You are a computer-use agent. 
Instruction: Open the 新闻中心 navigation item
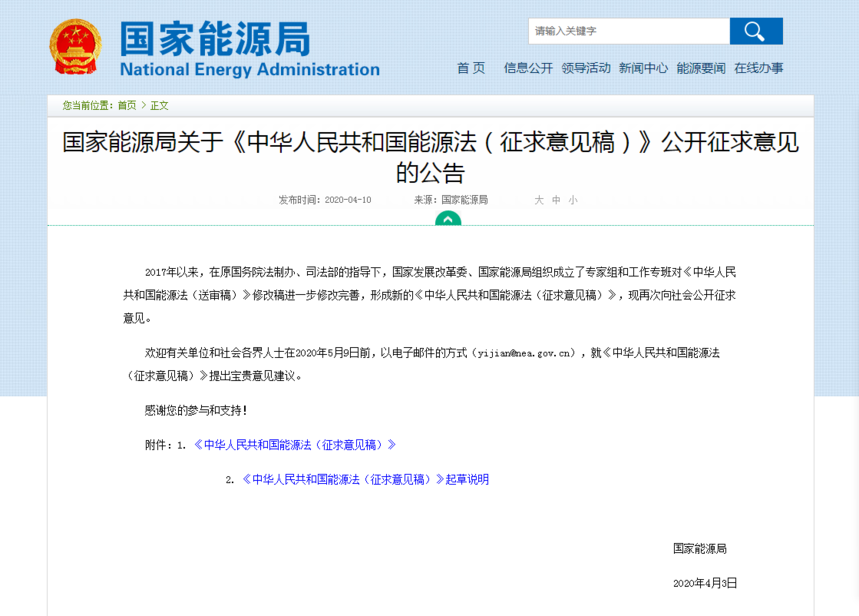(643, 68)
